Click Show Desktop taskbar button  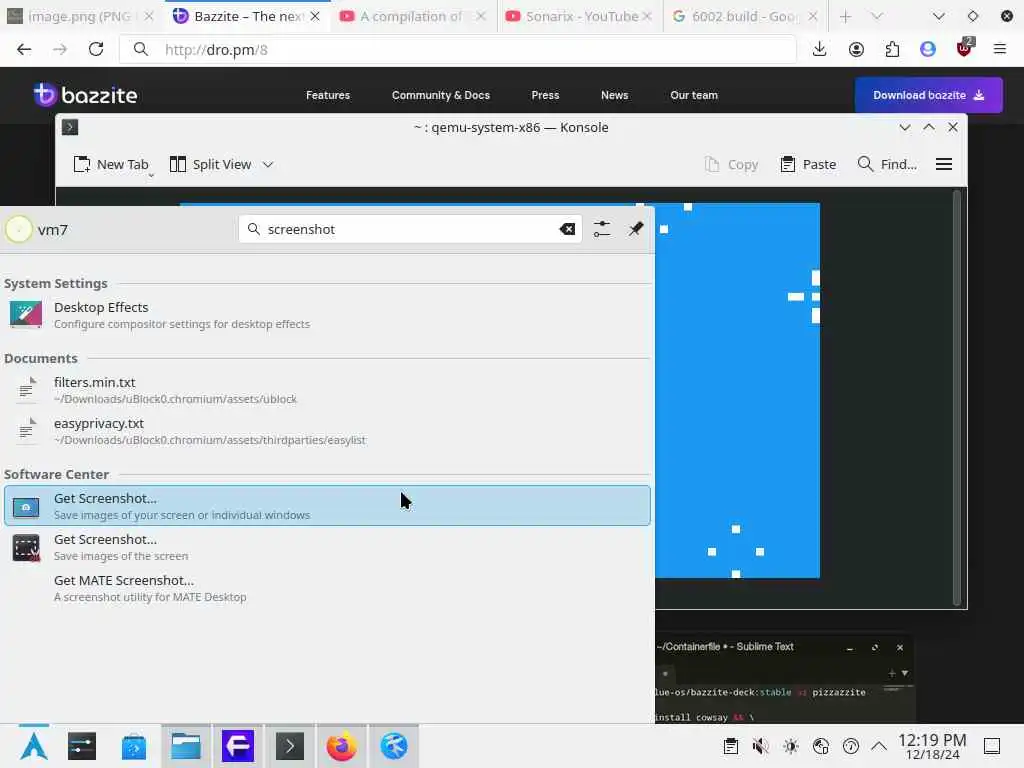tap(992, 746)
